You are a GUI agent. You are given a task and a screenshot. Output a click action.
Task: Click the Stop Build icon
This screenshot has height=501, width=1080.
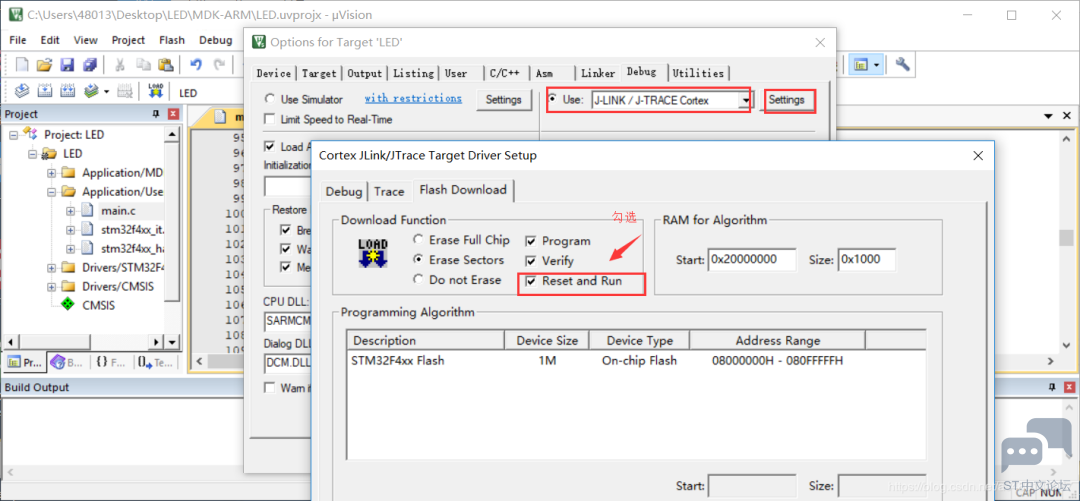point(125,91)
